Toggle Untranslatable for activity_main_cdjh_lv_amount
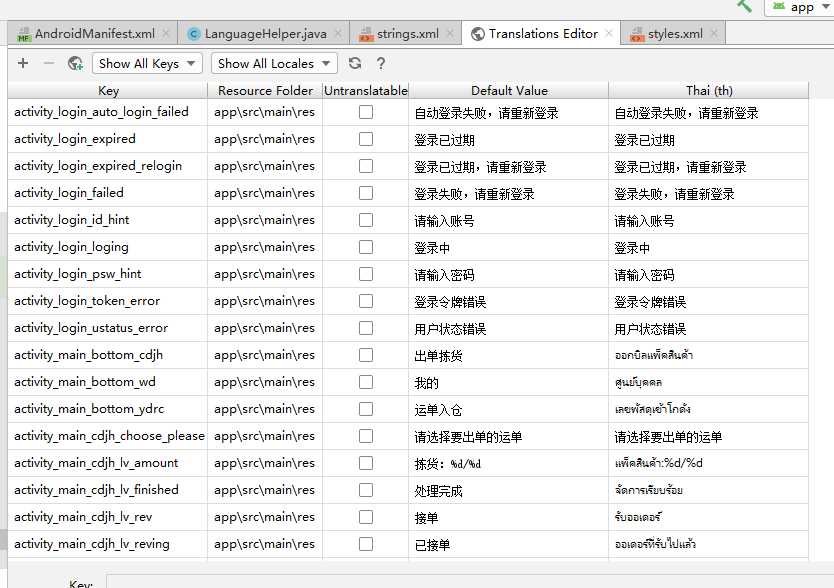Image resolution: width=834 pixels, height=588 pixels. pos(366,463)
